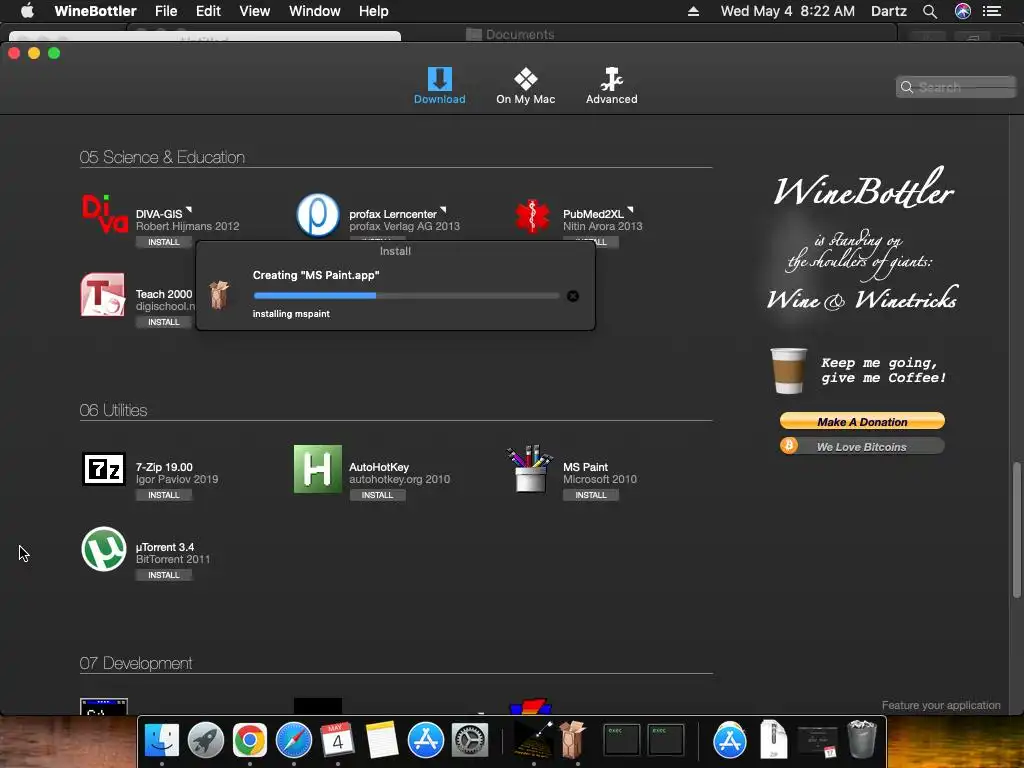Install MS Paint
Screen dimensions: 1024x768
point(590,495)
